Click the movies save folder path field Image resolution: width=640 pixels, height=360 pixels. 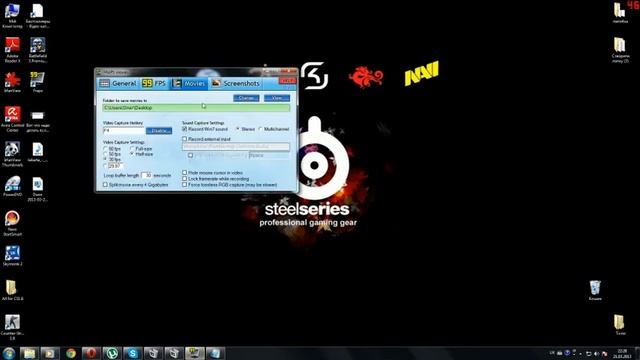(x=196, y=108)
